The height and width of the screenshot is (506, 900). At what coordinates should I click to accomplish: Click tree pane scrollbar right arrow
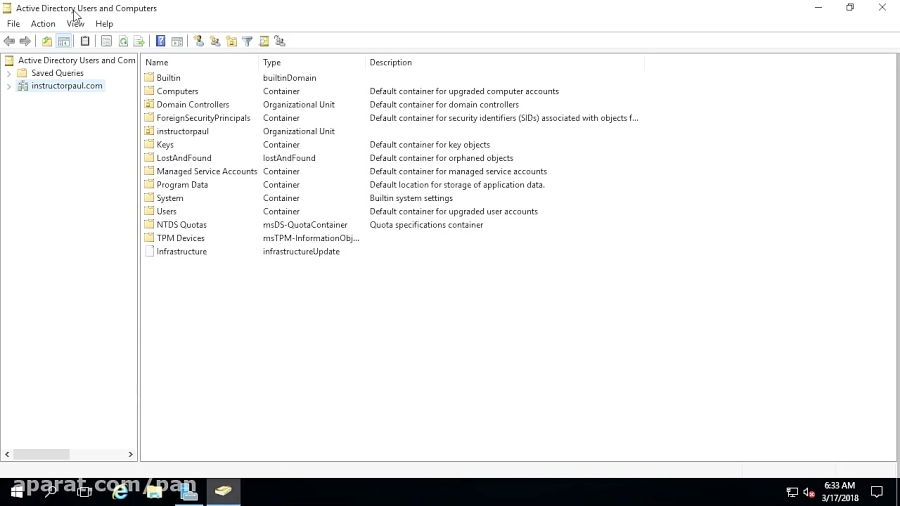[x=130, y=454]
